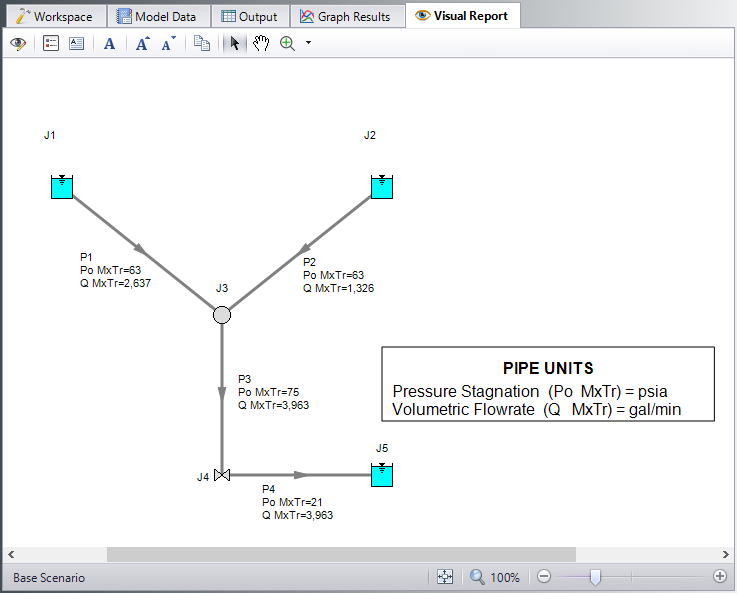Select the pan hand tool

(260, 44)
